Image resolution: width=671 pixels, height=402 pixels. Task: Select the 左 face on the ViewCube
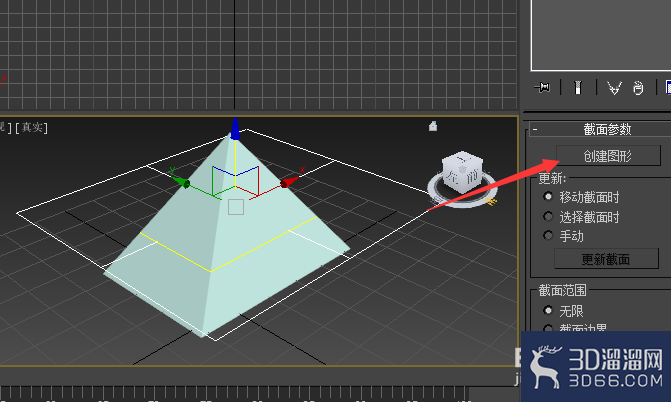(452, 176)
